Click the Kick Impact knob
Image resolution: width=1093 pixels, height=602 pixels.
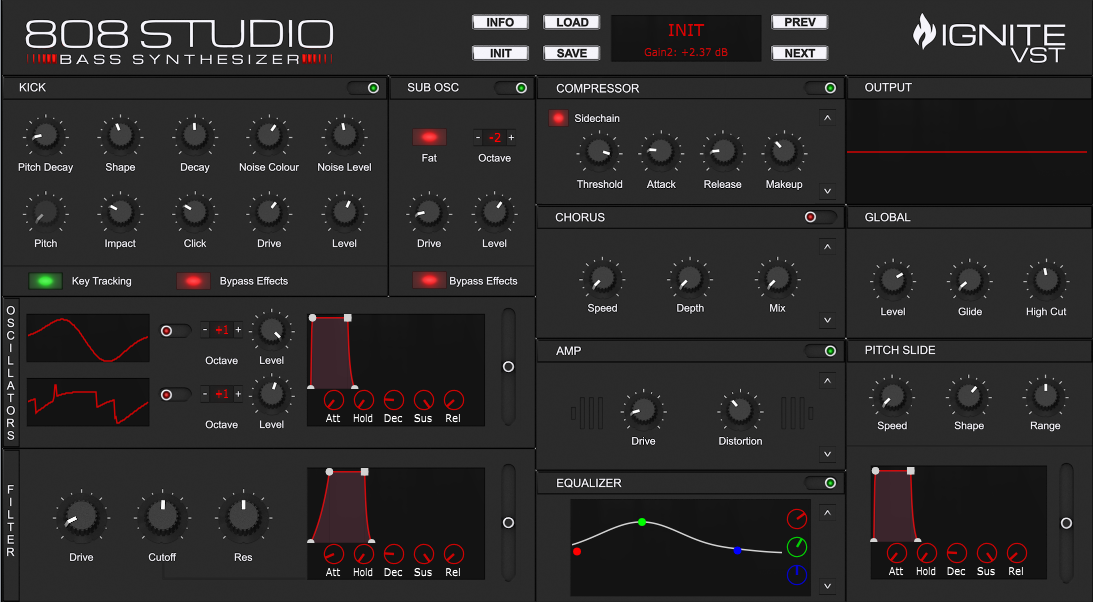pos(120,213)
